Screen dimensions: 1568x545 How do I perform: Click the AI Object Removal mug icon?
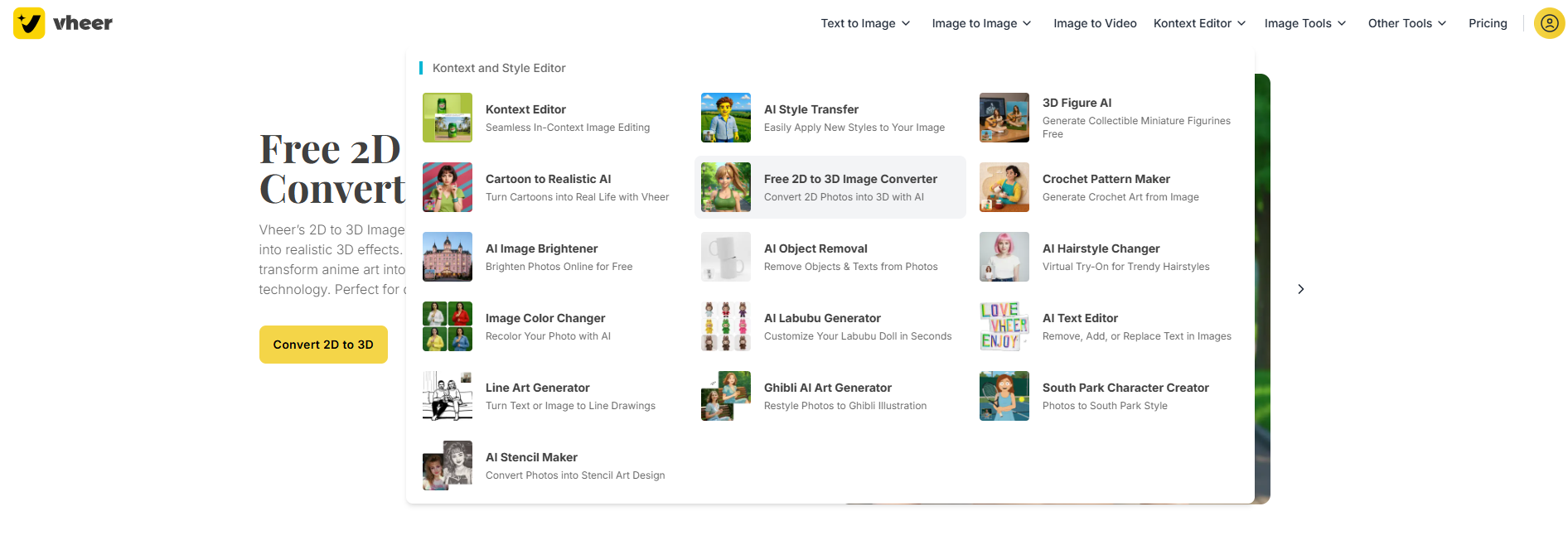click(x=726, y=257)
